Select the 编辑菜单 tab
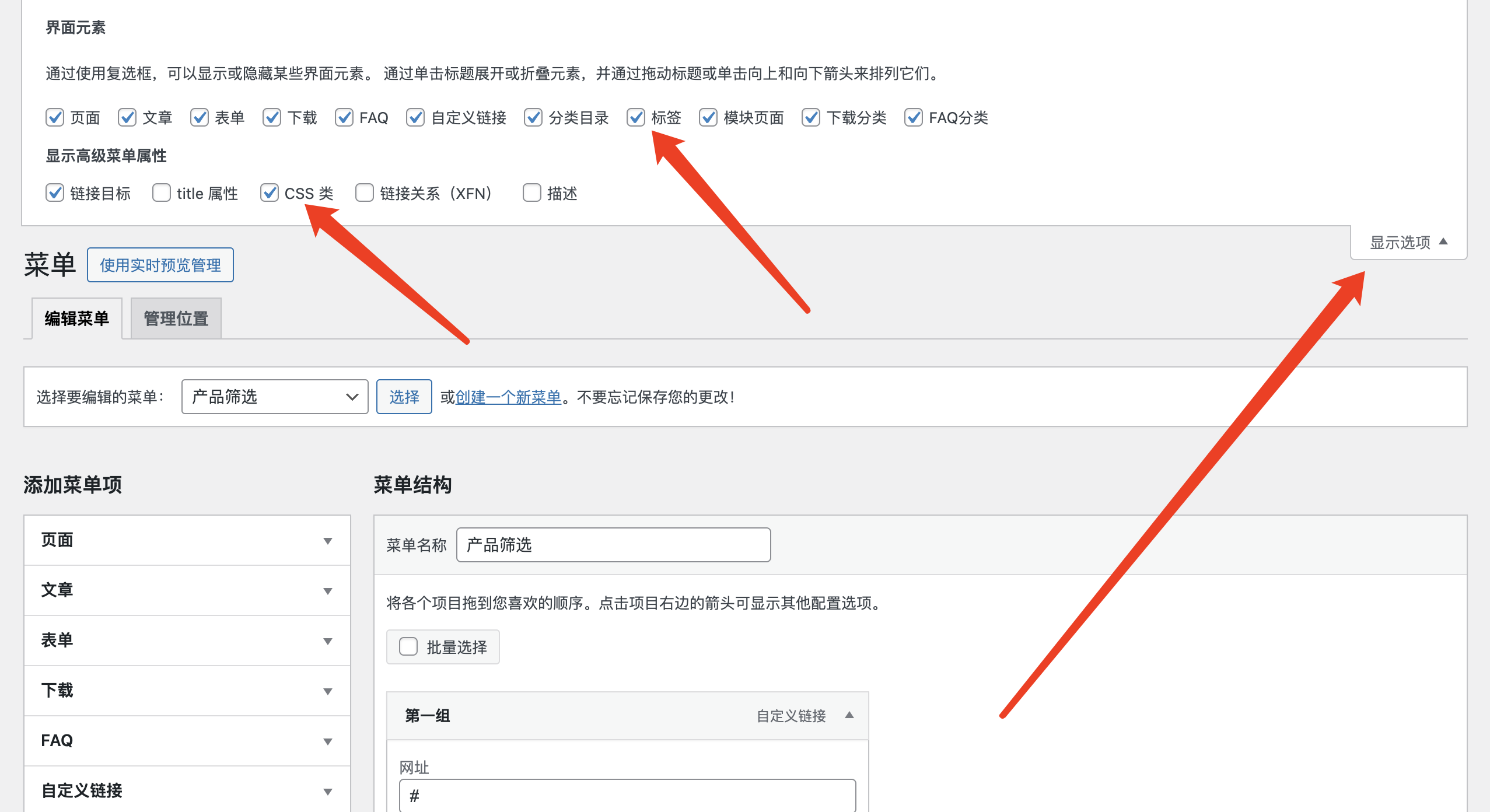The image size is (1490, 812). pyautogui.click(x=77, y=318)
